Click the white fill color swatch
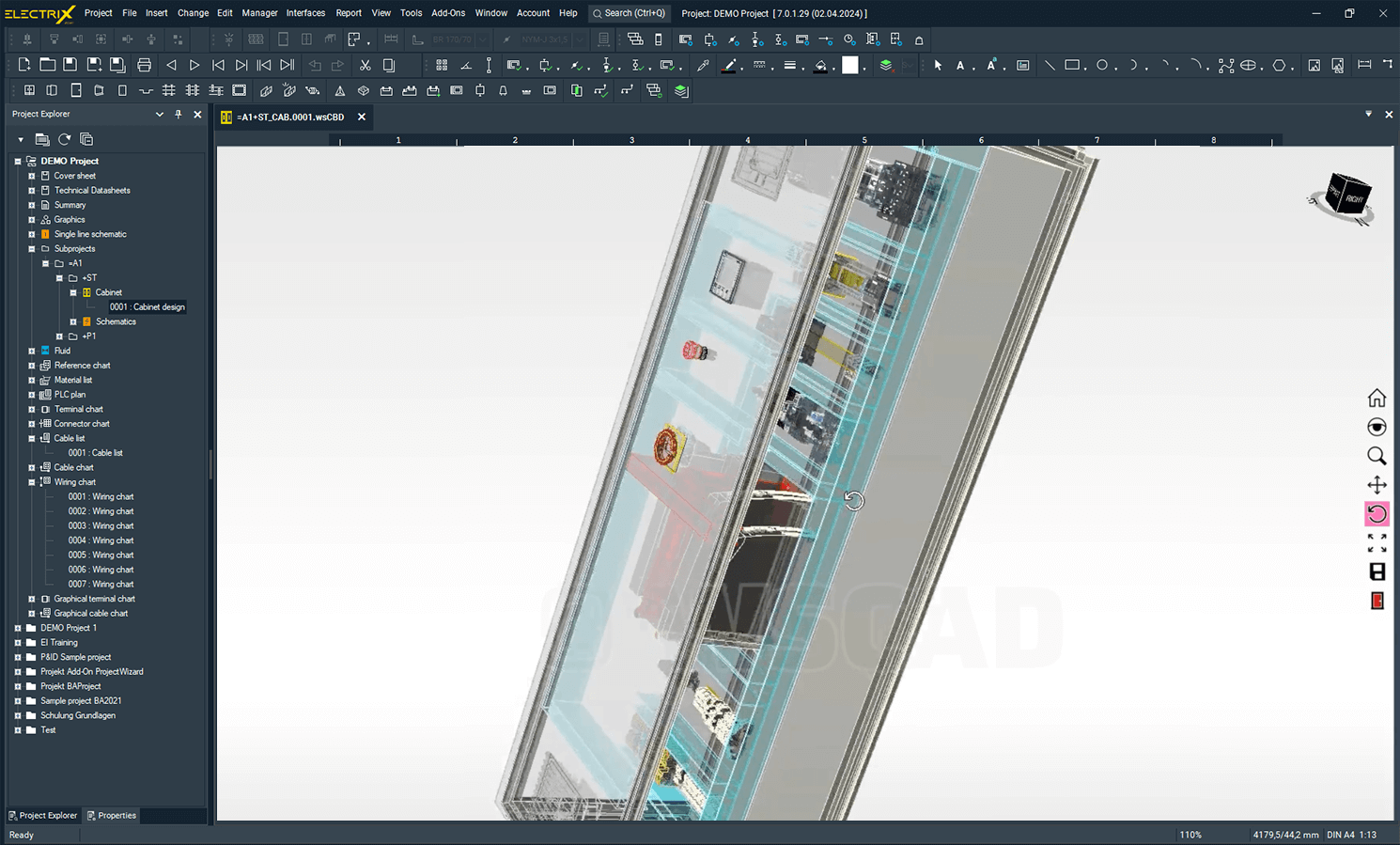The width and height of the screenshot is (1400, 845). 850,66
